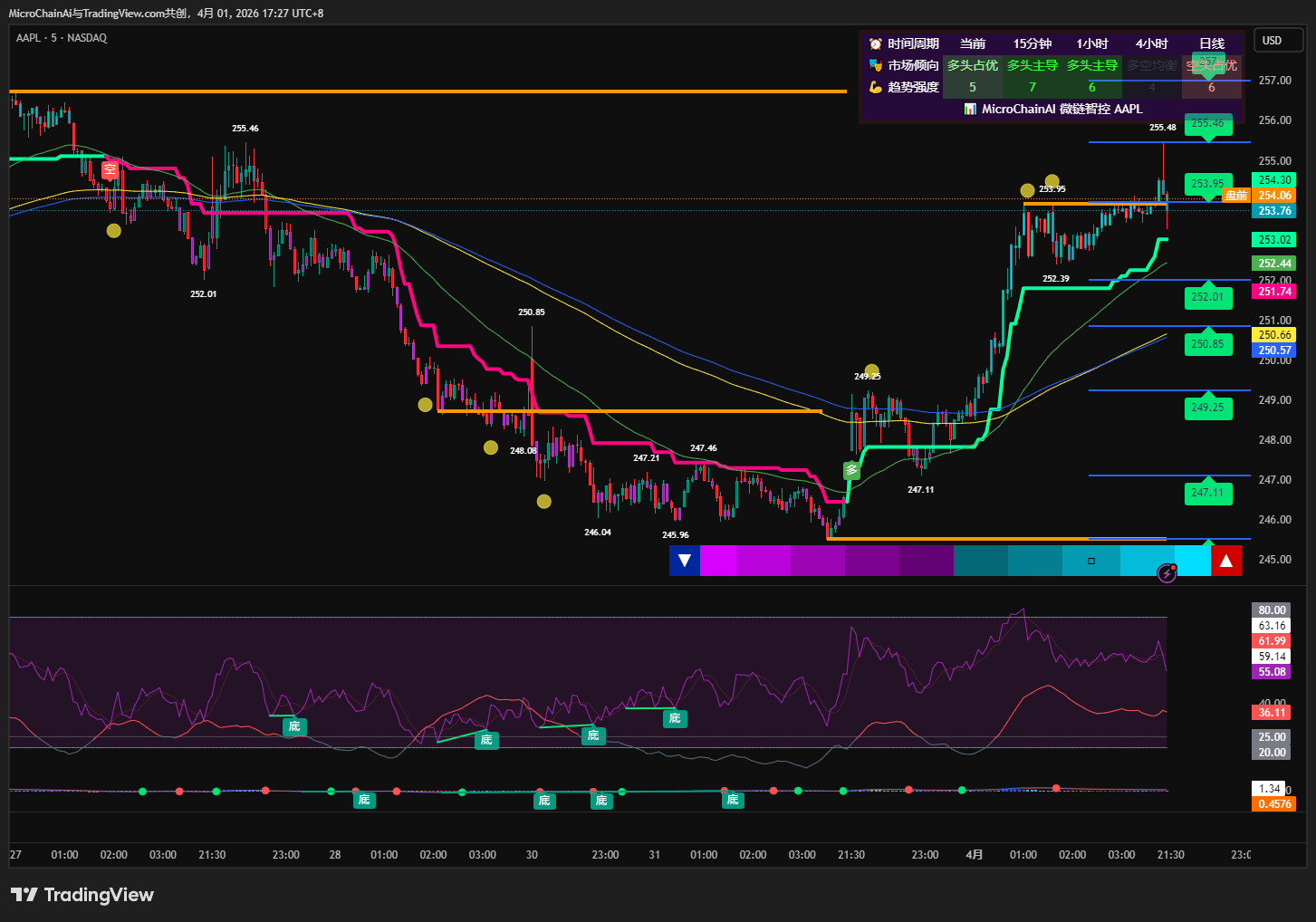The width and height of the screenshot is (1316, 922).
Task: Click the flexed arm icon beside 趋势强度
Action: [x=875, y=87]
